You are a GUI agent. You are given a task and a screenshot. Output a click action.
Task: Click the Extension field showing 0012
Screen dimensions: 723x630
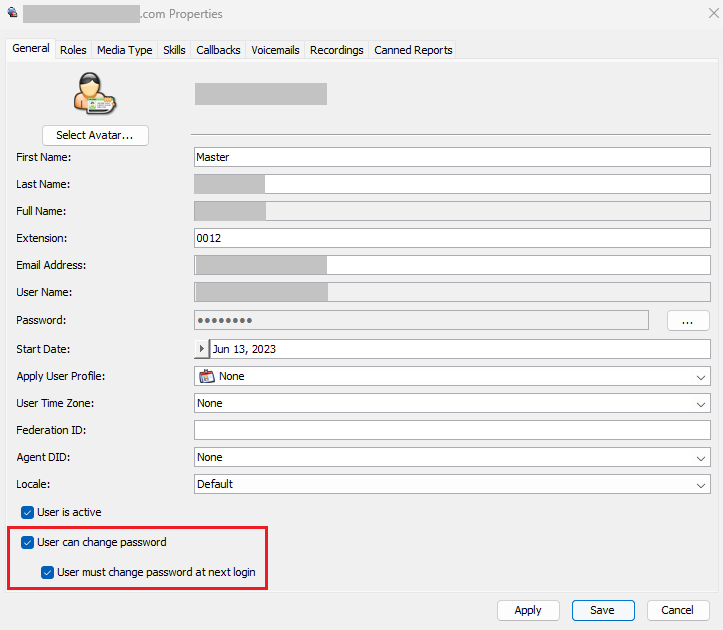point(452,238)
